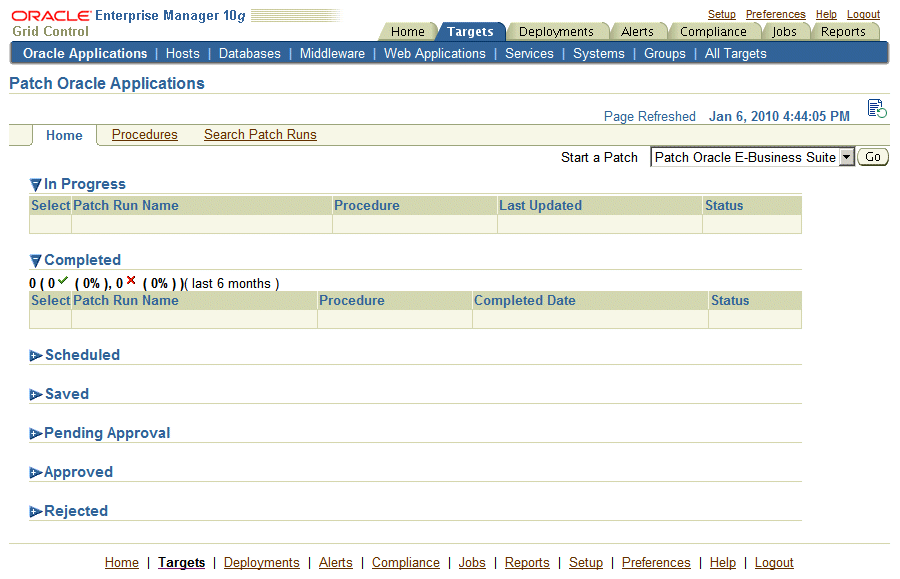Image resolution: width=900 pixels, height=579 pixels.
Task: Click the footer Compliance link
Action: (x=406, y=562)
